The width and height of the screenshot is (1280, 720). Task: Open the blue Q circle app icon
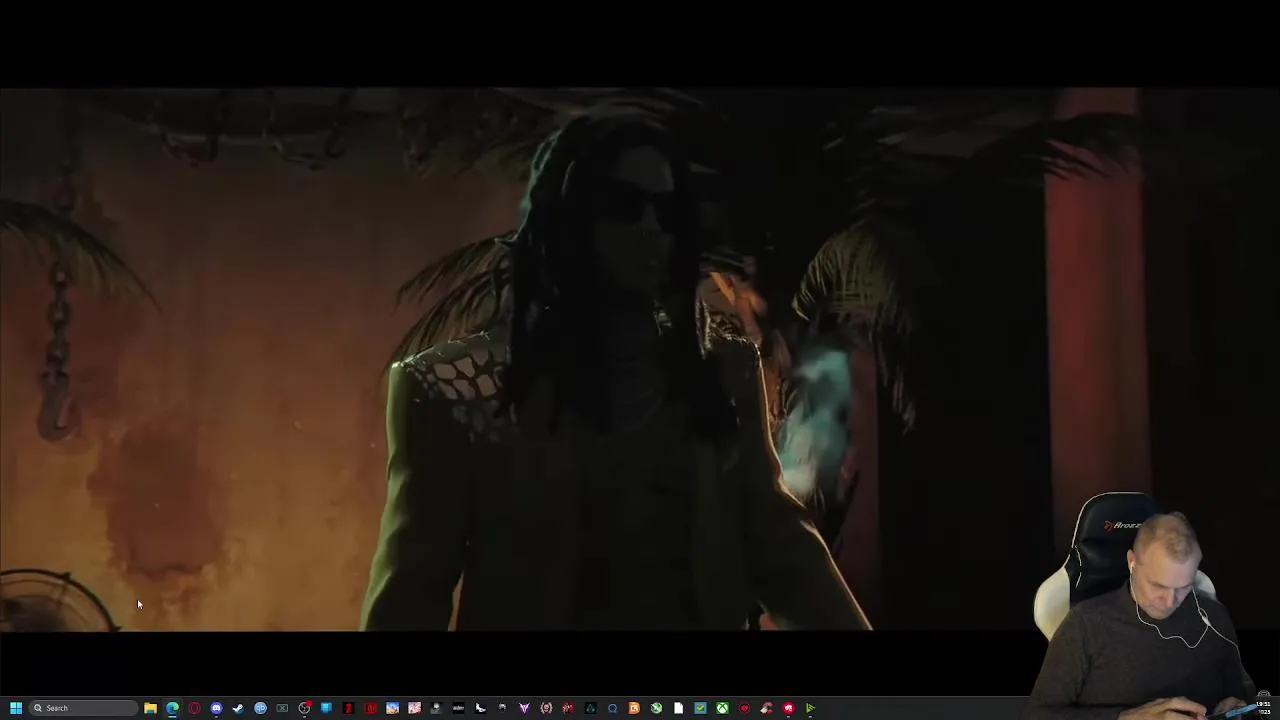(x=612, y=708)
